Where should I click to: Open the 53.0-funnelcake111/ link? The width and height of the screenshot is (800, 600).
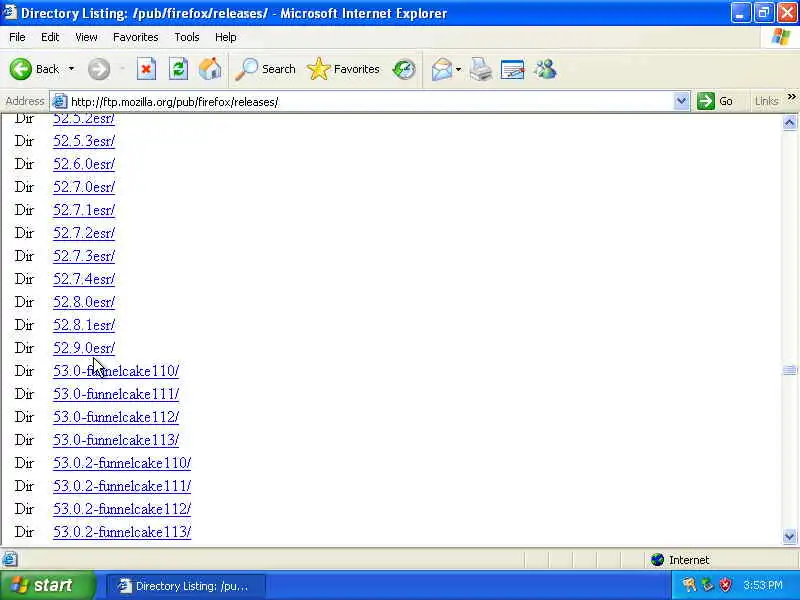click(x=116, y=394)
